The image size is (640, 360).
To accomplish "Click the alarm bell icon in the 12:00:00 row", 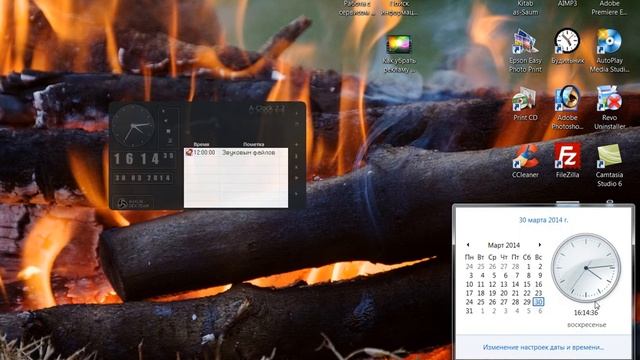I will [x=189, y=152].
